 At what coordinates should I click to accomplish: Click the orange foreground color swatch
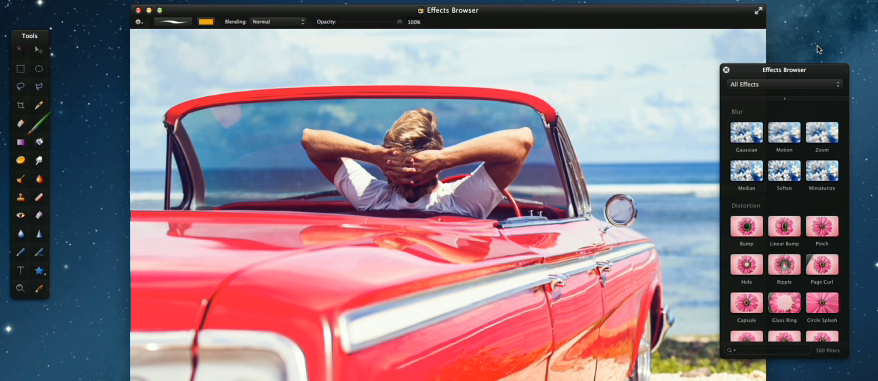pos(206,22)
